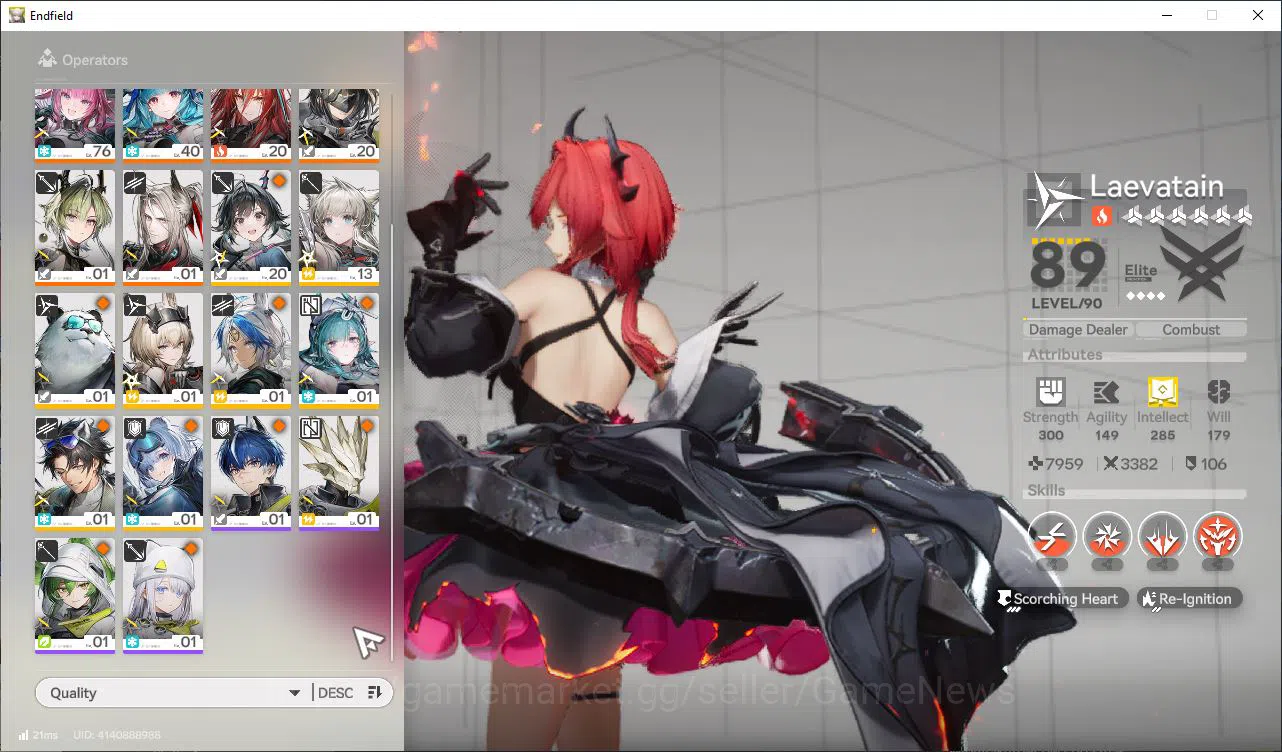Screen dimensions: 1282x752
Task: Click the defense shield icon next to 106
Action: (x=1190, y=464)
